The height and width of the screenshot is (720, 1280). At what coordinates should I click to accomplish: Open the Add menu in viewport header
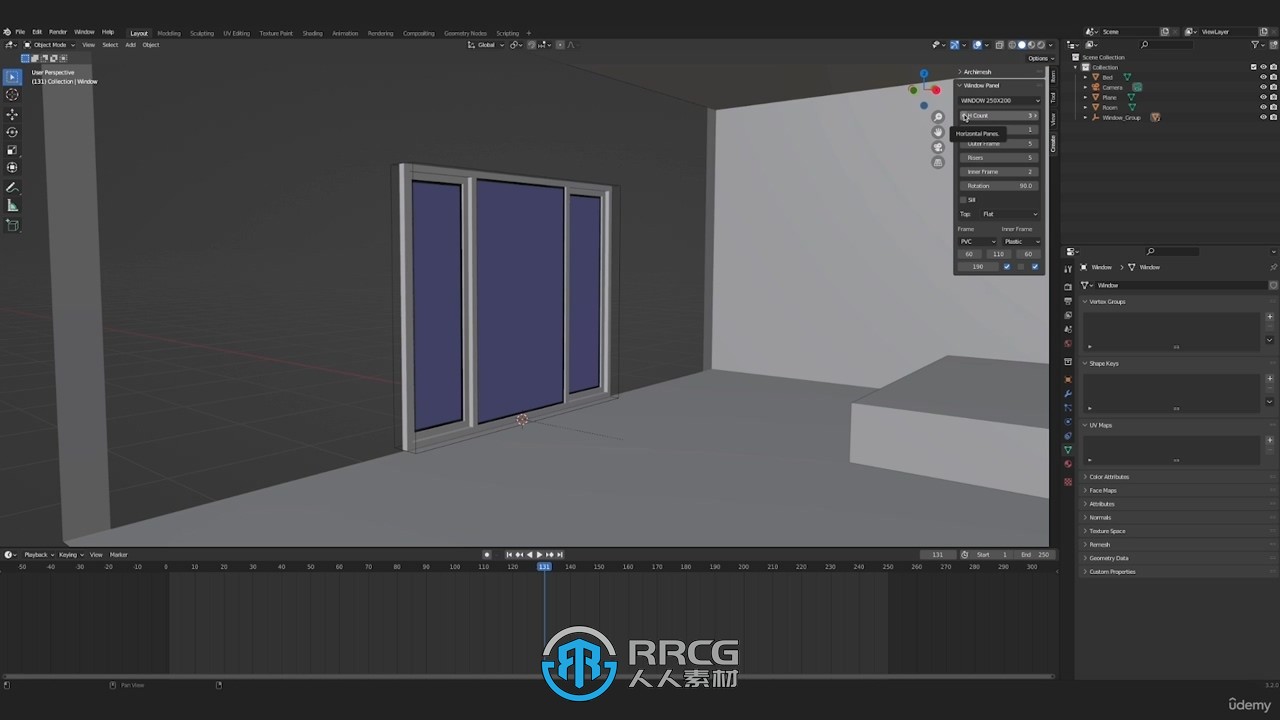(130, 45)
